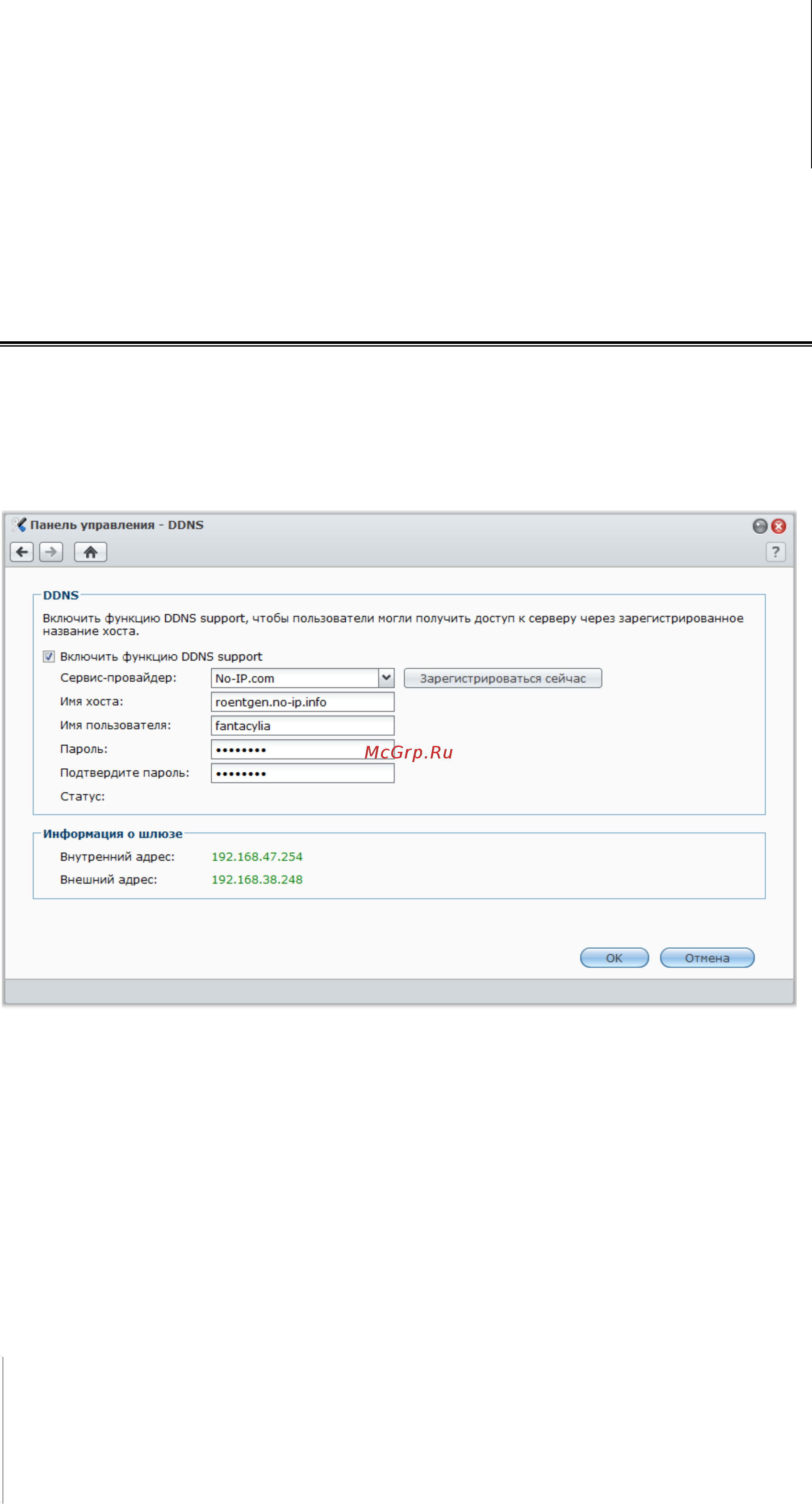Expand the Сервис-провайдер dropdown arrow
The width and height of the screenshot is (812, 1504).
click(386, 678)
